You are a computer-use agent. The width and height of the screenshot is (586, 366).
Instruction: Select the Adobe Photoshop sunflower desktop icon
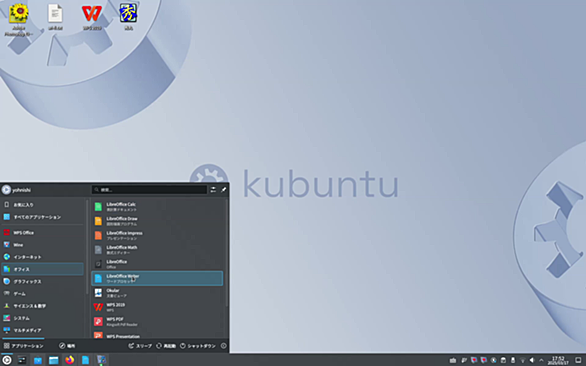(19, 20)
